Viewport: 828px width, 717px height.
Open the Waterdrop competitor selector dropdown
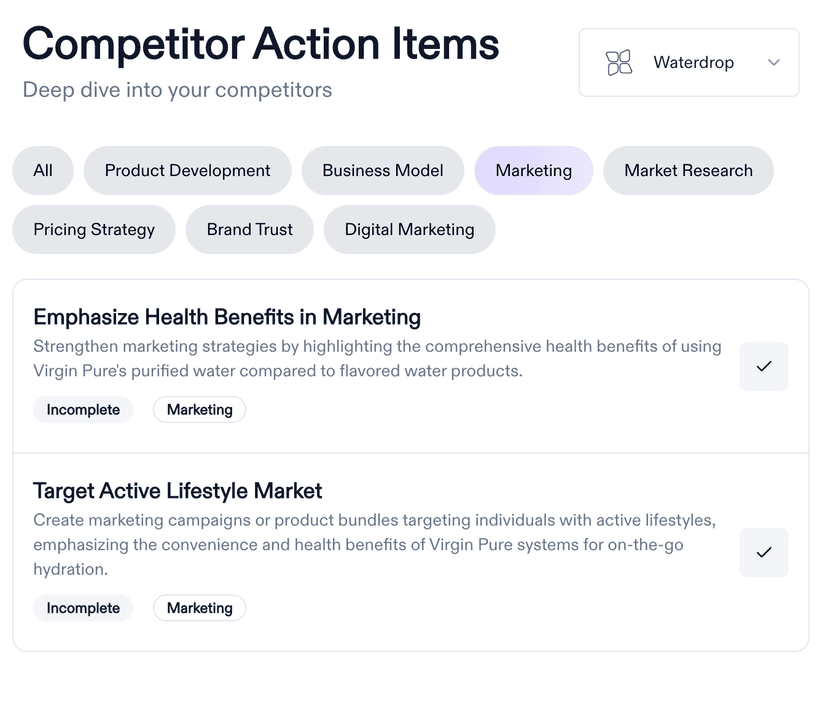point(688,62)
